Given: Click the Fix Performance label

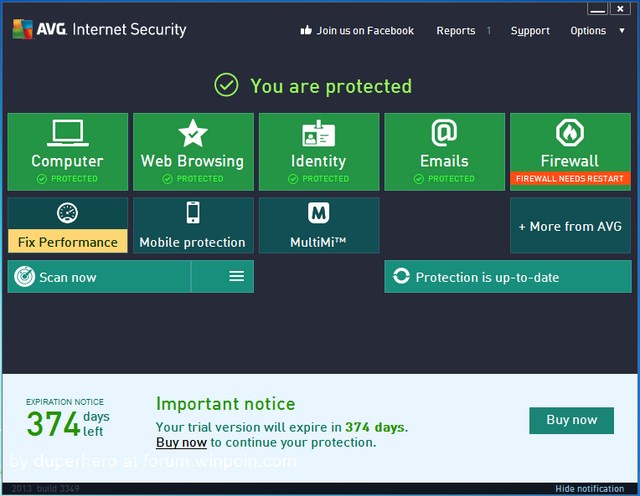Looking at the screenshot, I should (x=68, y=242).
